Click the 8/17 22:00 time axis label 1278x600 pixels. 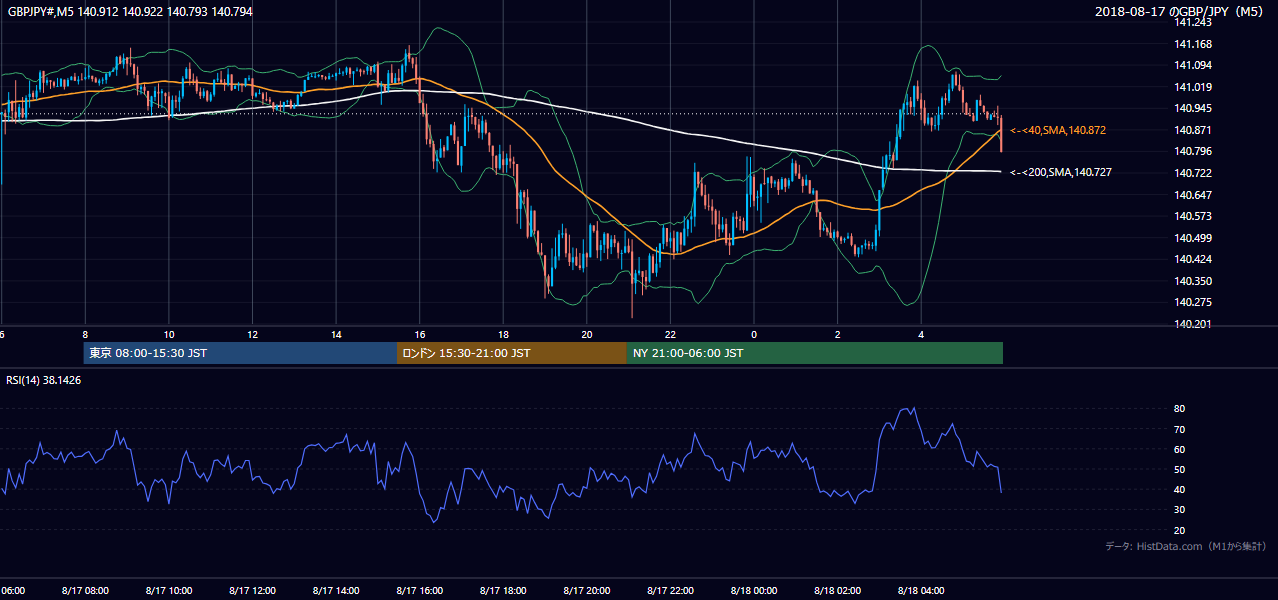coord(672,591)
